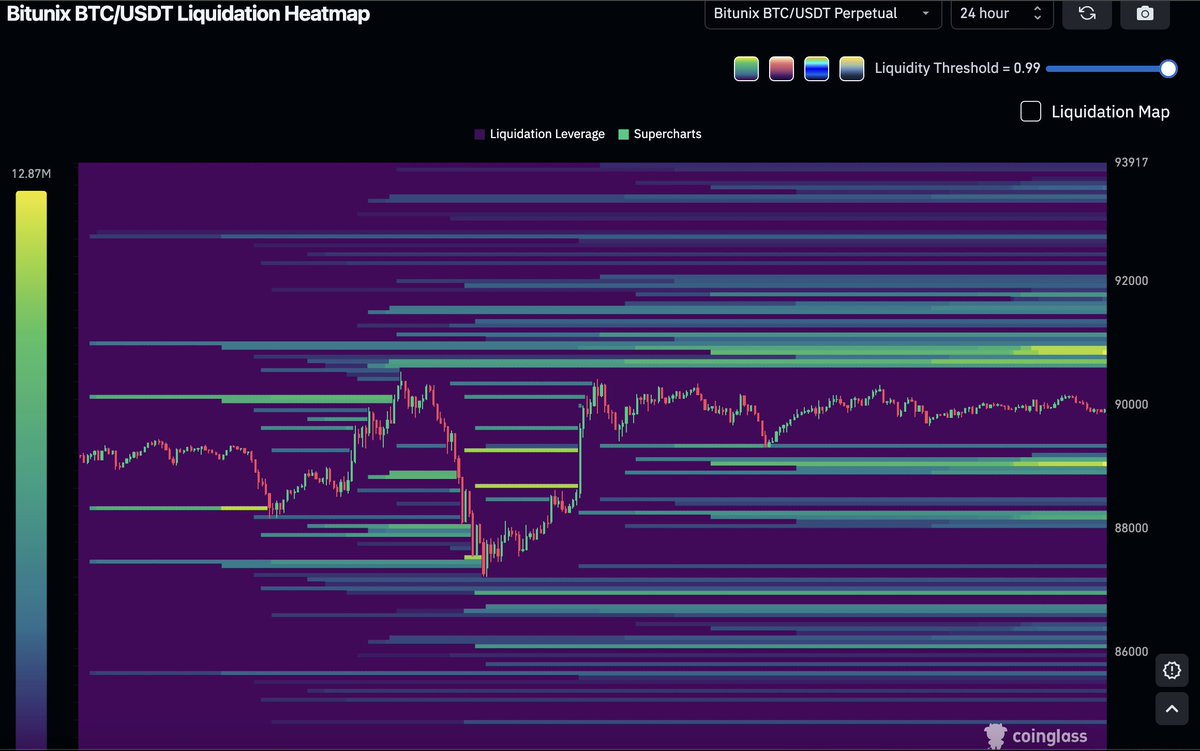This screenshot has width=1200, height=751.
Task: Enable the Liquidation Map checkbox
Action: pos(1030,111)
